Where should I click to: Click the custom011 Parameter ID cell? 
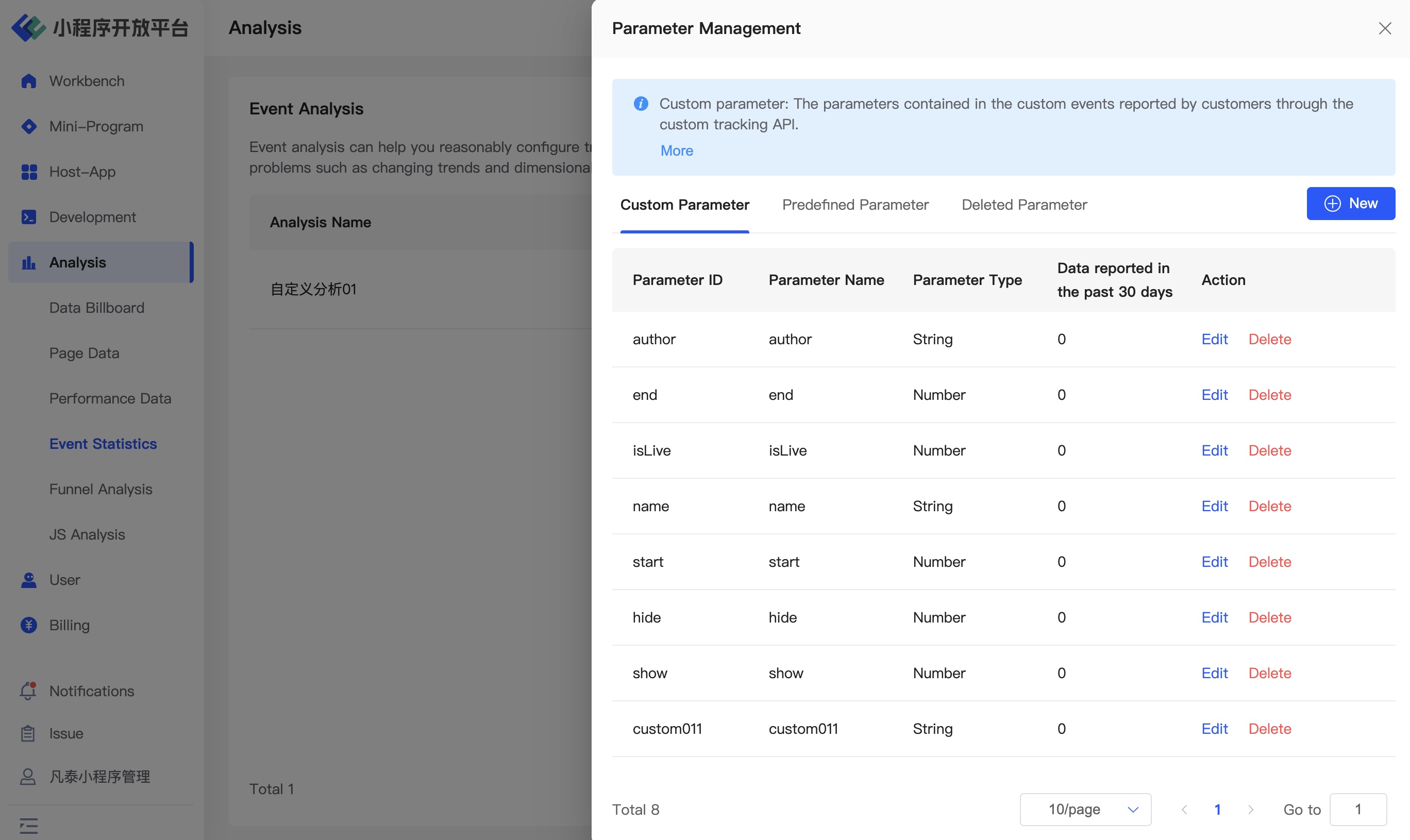tap(667, 729)
